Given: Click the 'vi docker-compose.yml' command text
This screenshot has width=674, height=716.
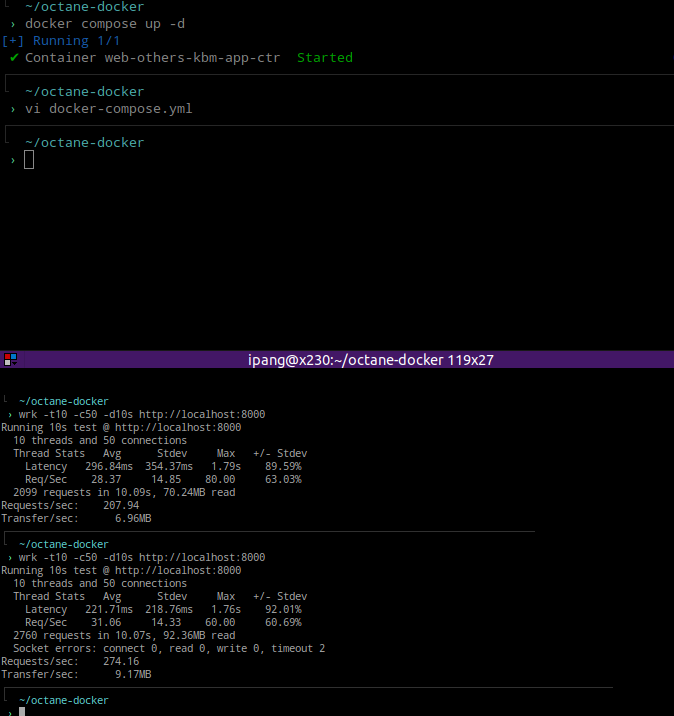Looking at the screenshot, I should (x=108, y=108).
